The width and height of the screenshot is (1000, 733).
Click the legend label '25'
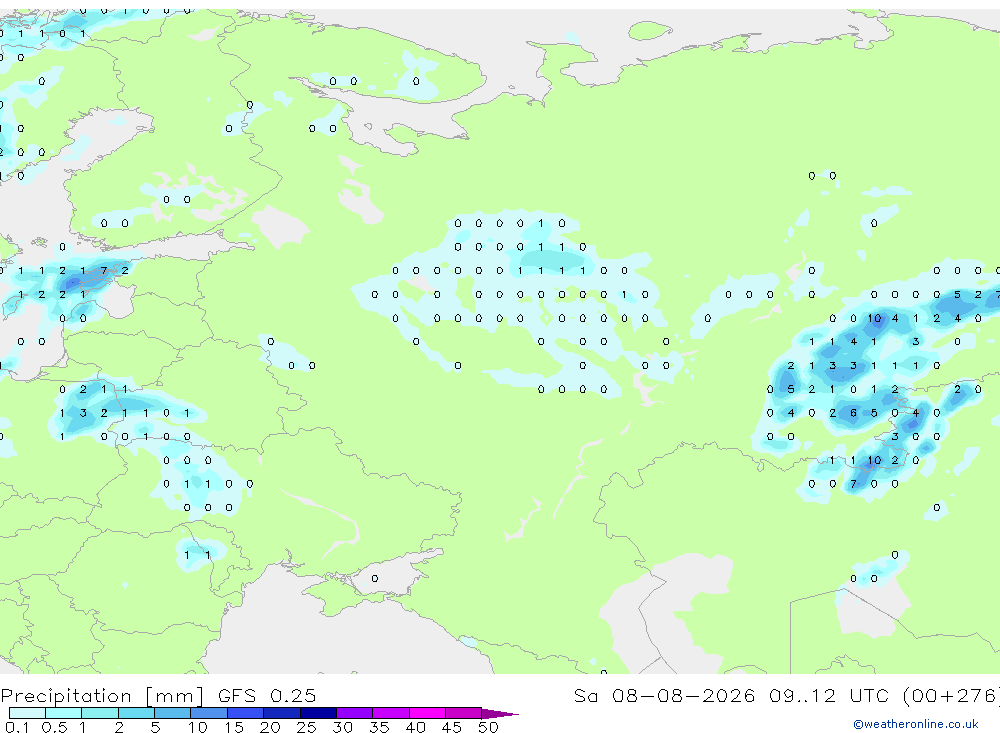click(306, 727)
